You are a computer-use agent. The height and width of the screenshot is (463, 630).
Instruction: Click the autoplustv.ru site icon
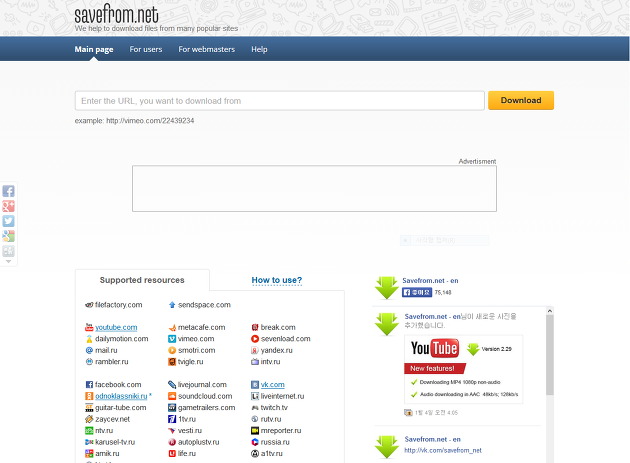[x=172, y=442]
